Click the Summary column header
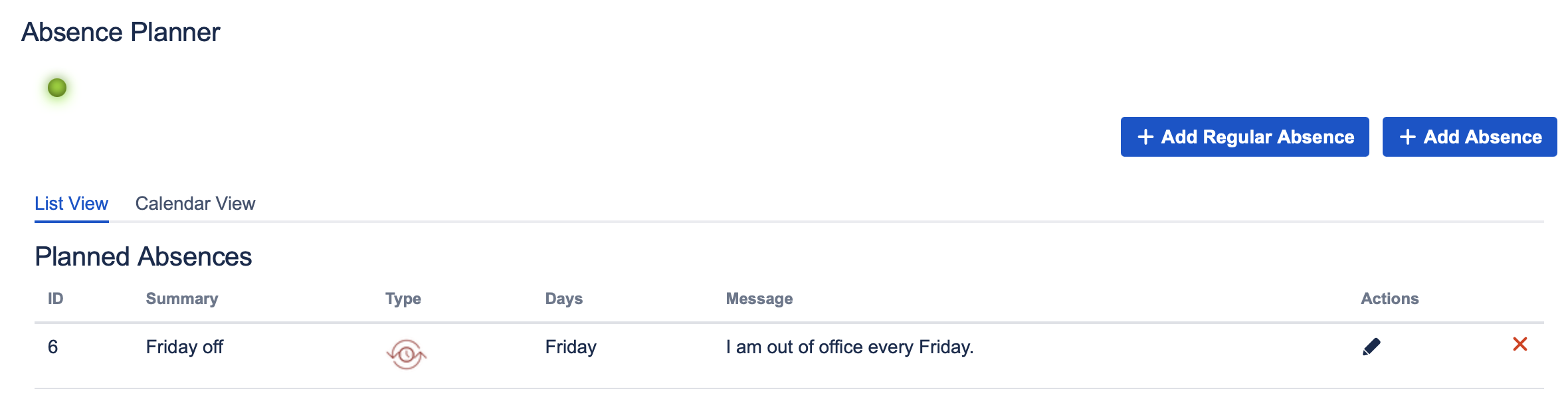Screen dimensions: 1568x413 (182, 299)
